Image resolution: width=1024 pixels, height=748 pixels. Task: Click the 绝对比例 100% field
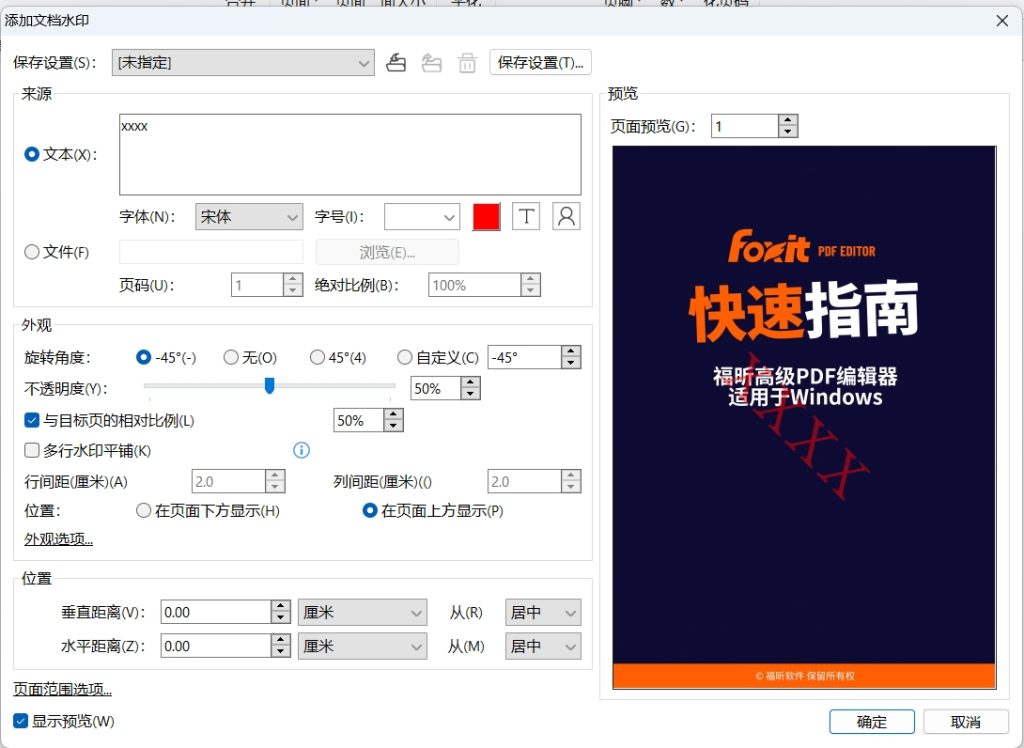pyautogui.click(x=475, y=285)
